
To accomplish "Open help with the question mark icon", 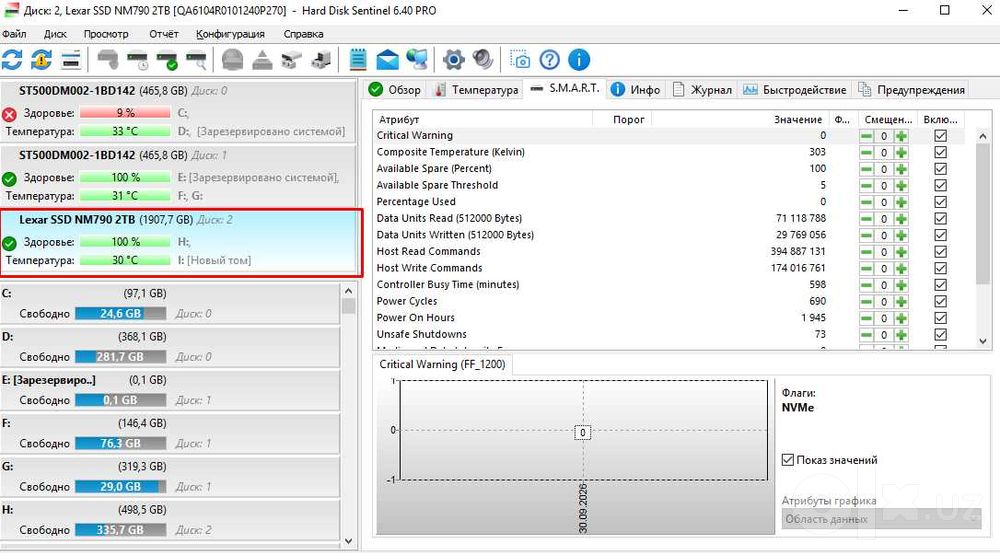I will [x=549, y=60].
